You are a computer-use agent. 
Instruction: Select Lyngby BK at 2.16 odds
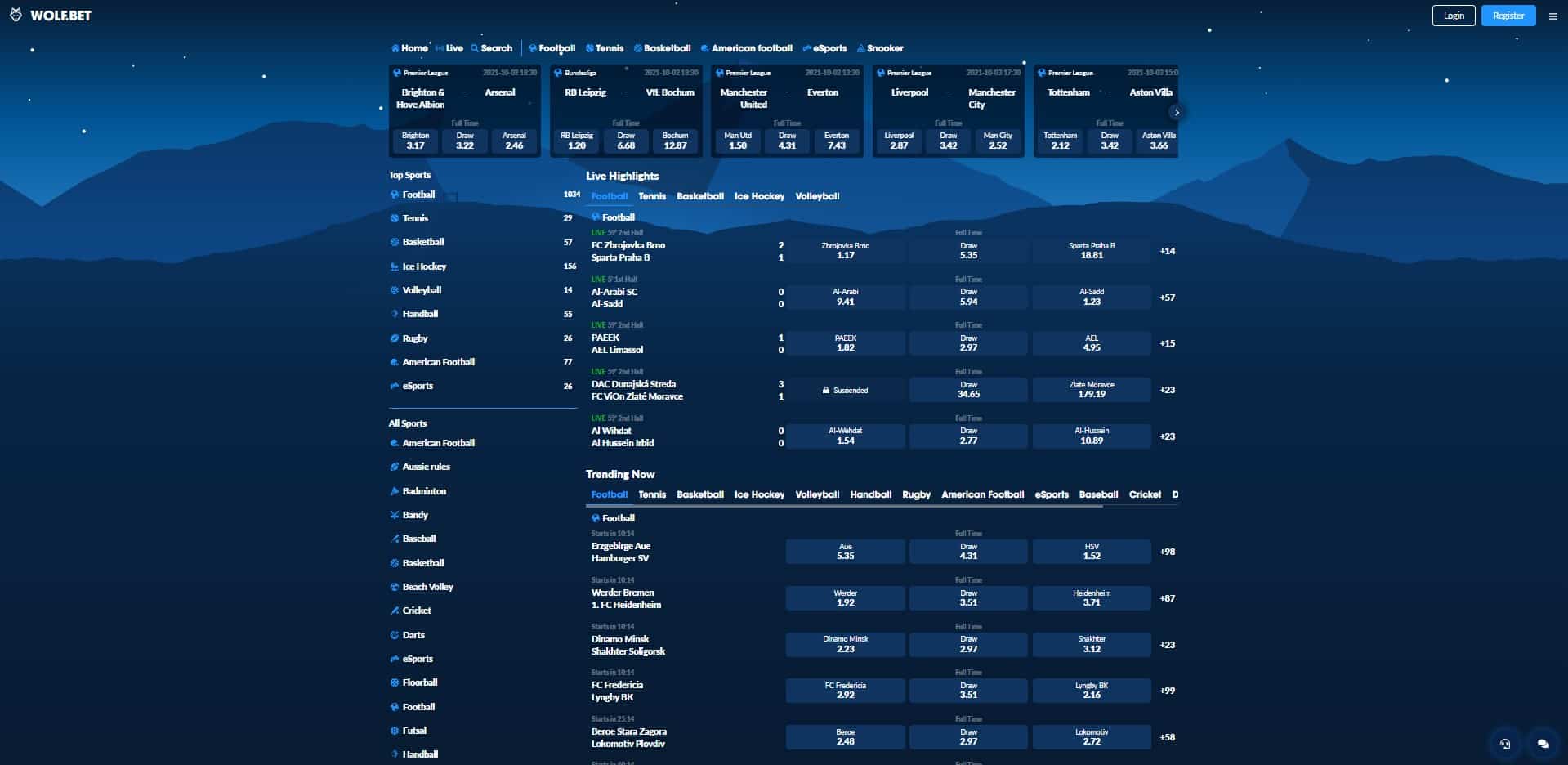tap(1092, 691)
